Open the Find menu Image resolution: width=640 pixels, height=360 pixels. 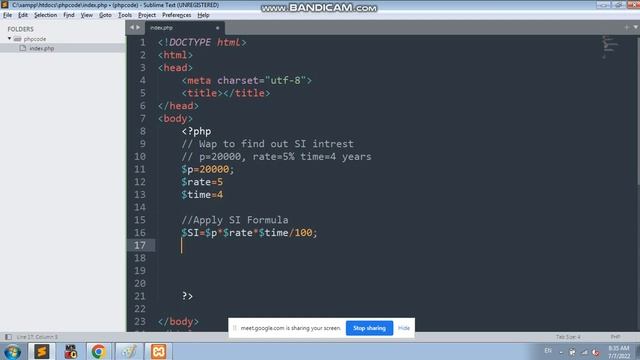[x=69, y=15]
